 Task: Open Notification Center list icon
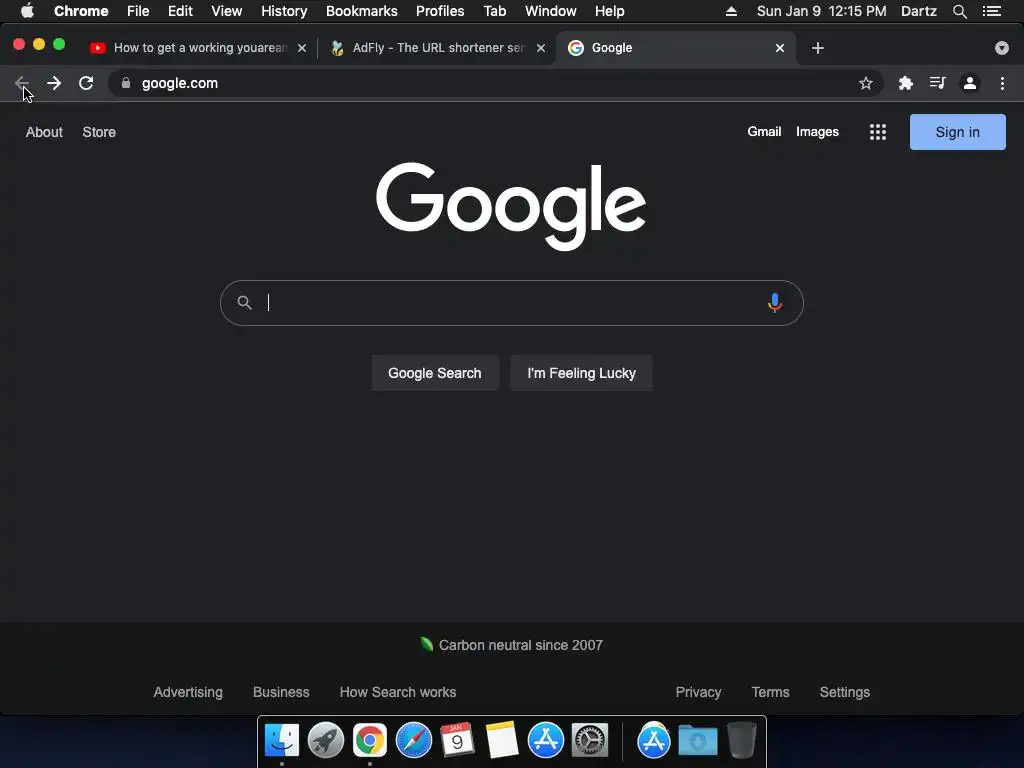pyautogui.click(x=992, y=11)
